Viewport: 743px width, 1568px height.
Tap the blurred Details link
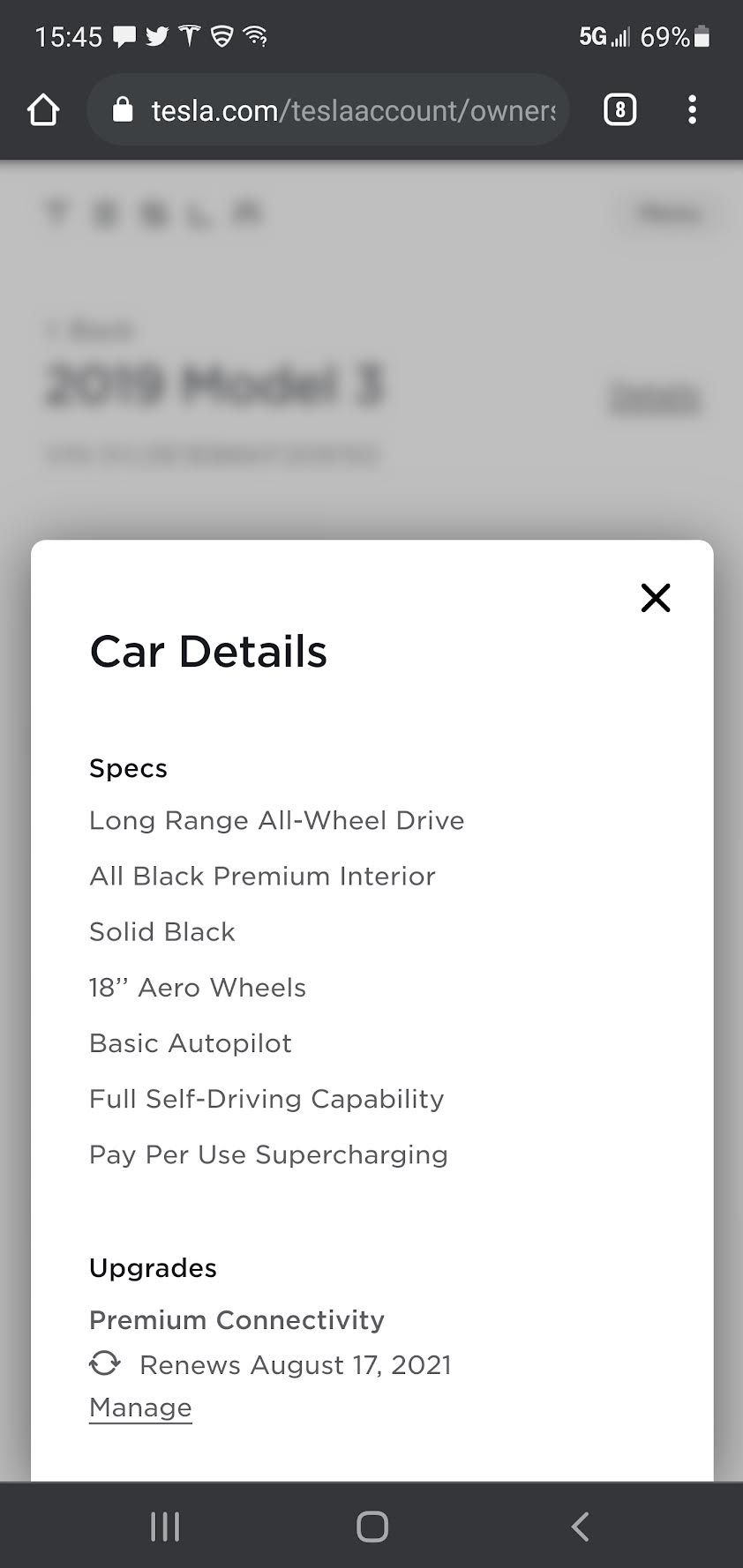[656, 399]
